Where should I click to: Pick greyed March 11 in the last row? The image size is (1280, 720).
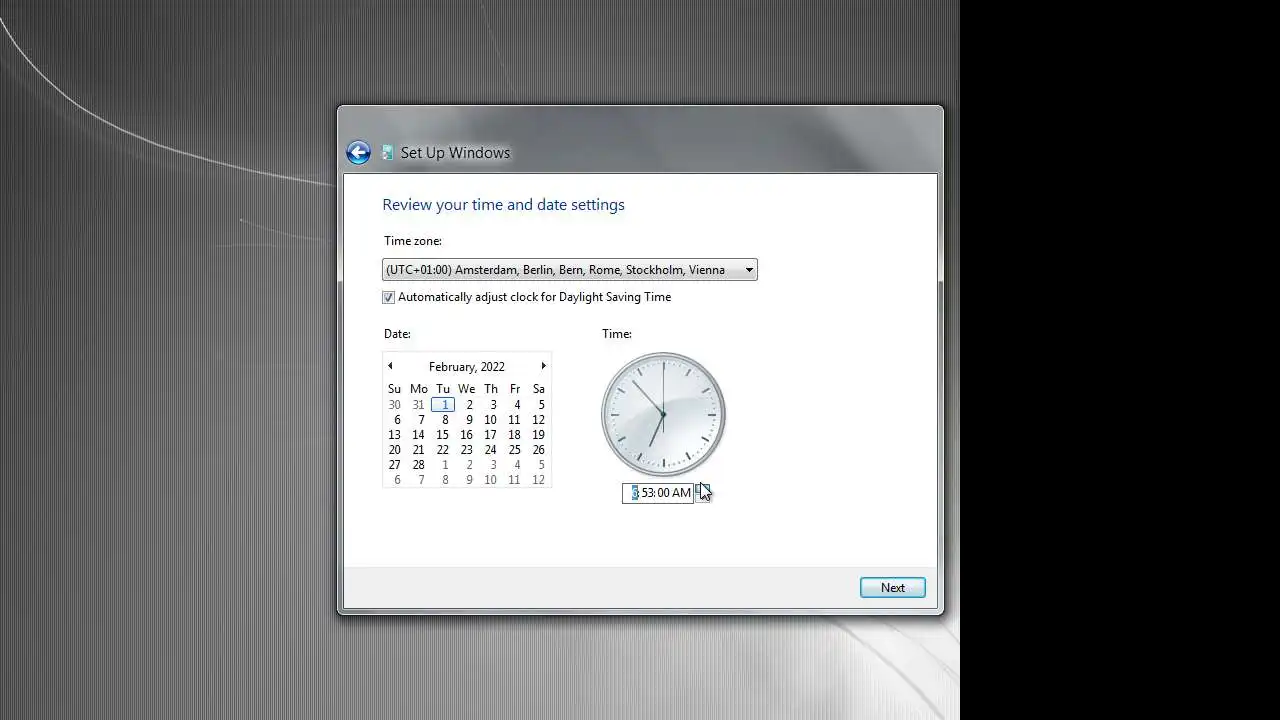(x=515, y=480)
